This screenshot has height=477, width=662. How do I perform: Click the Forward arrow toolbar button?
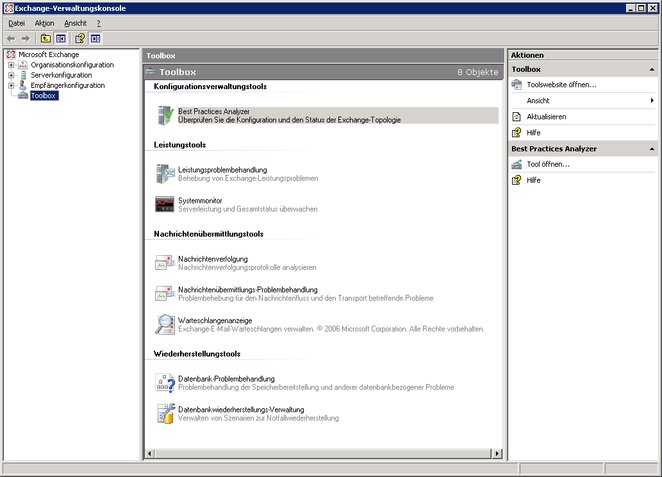(26, 39)
